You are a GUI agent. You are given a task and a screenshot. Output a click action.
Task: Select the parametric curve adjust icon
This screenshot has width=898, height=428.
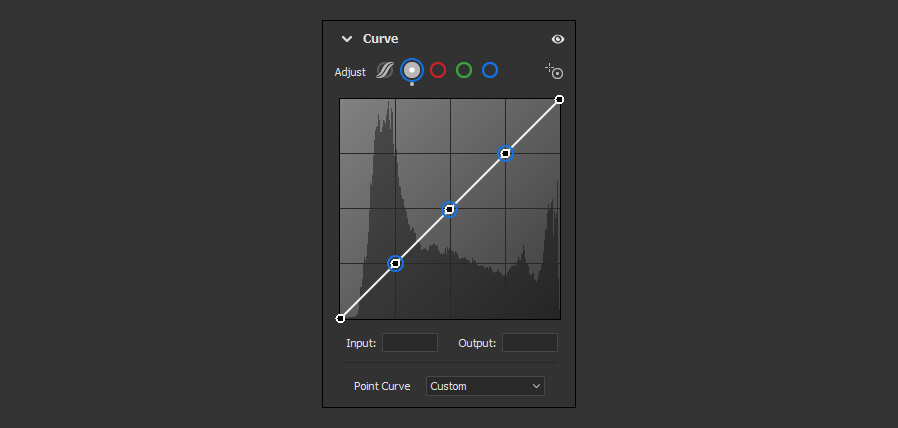coord(384,71)
